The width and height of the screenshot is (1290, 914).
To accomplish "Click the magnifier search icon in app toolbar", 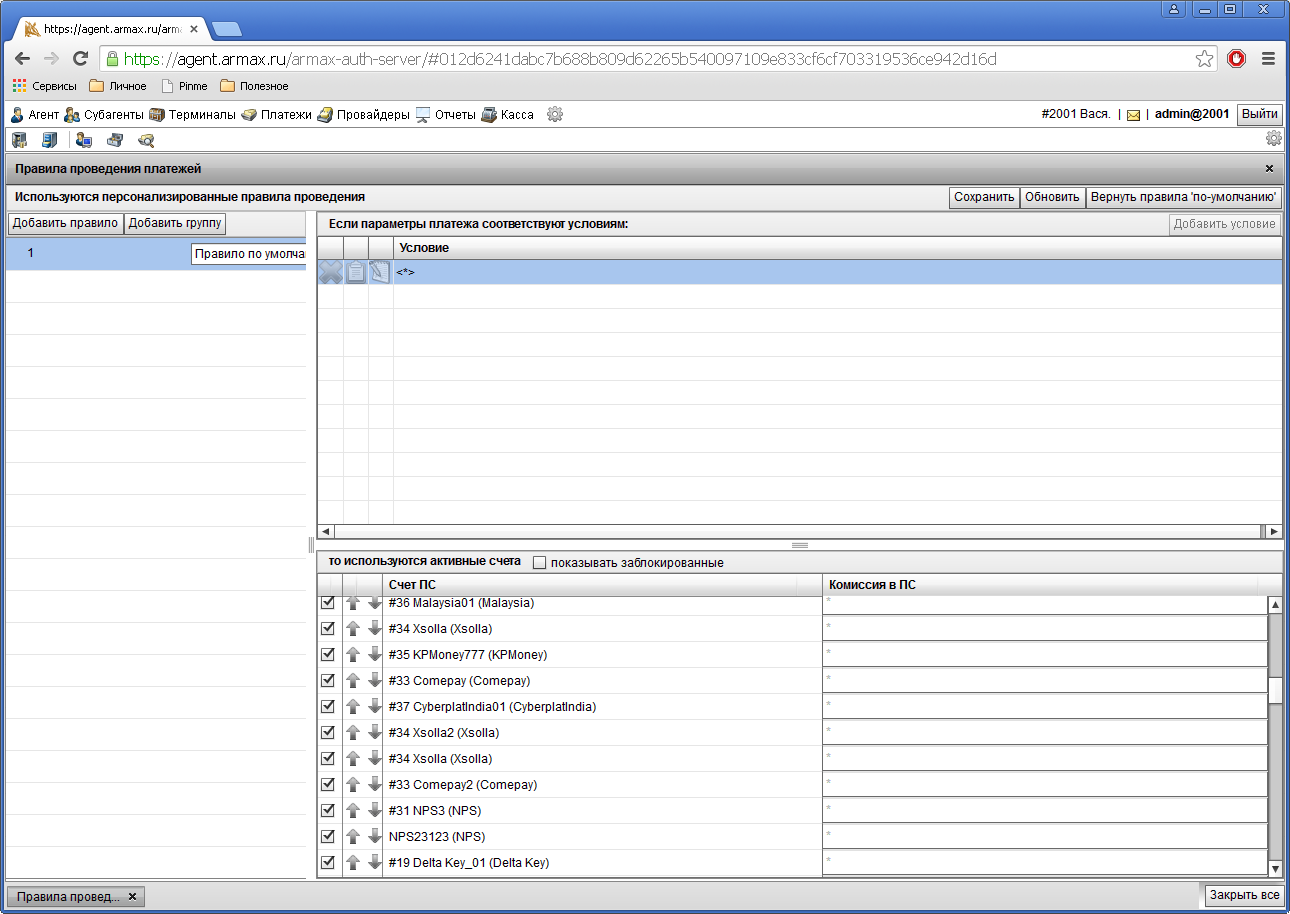I will (146, 140).
